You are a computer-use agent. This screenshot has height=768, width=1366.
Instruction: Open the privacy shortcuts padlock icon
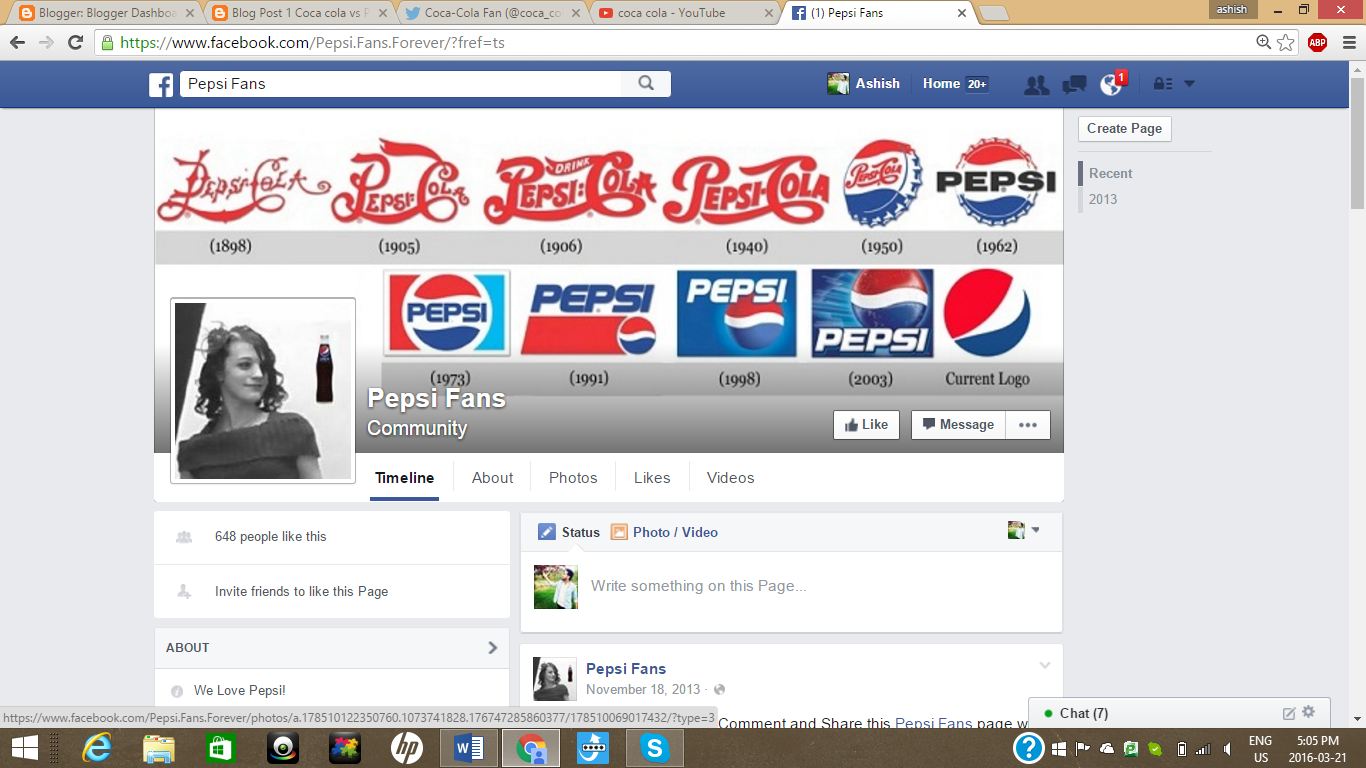1162,84
